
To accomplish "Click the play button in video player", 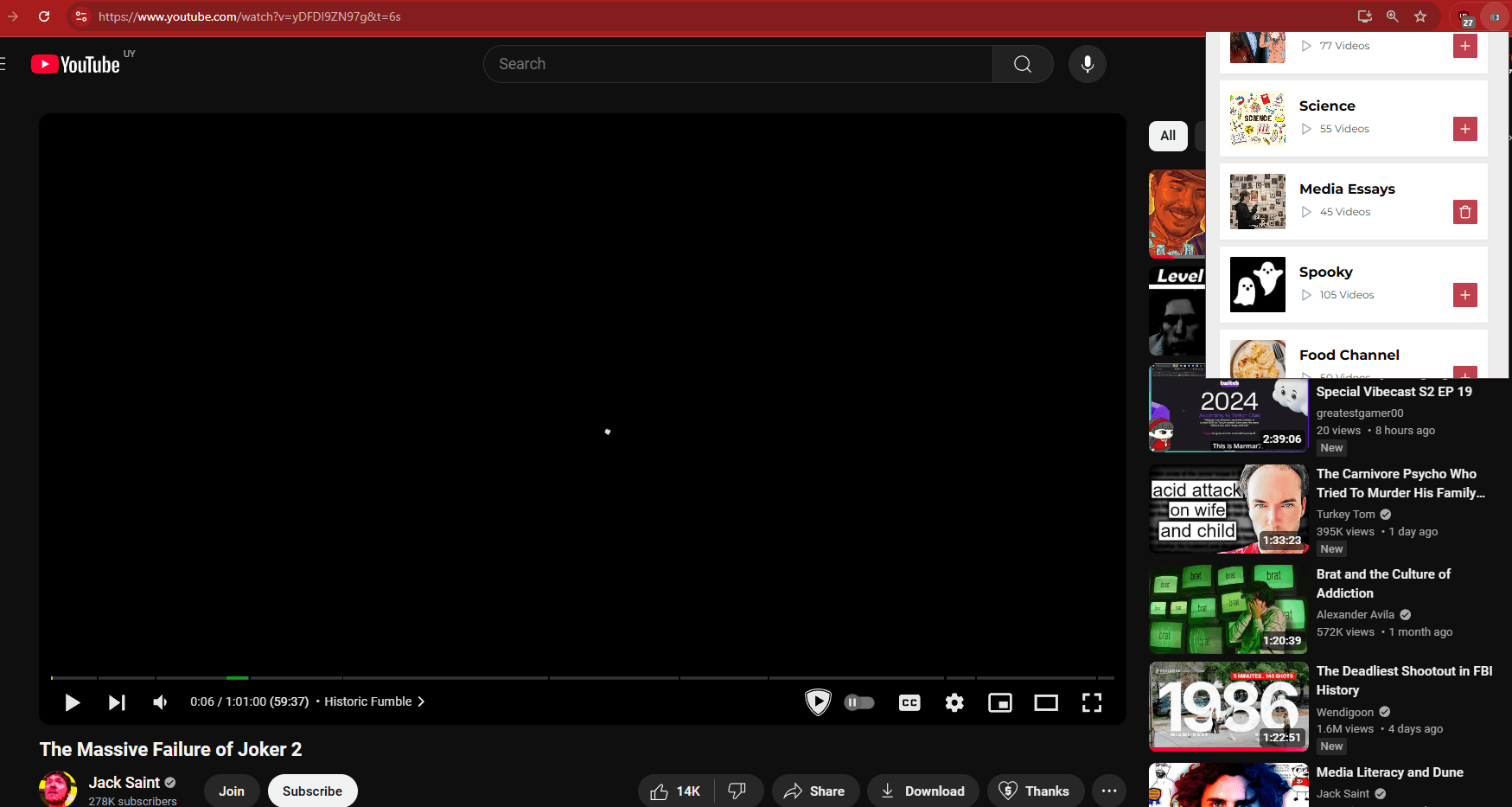I will tap(72, 702).
